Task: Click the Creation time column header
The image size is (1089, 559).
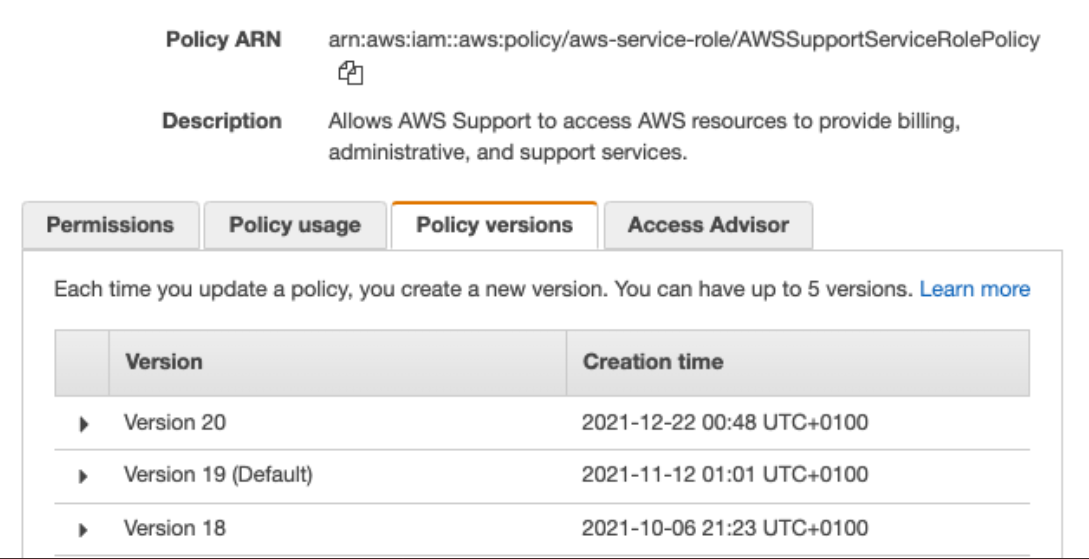Action: click(798, 362)
